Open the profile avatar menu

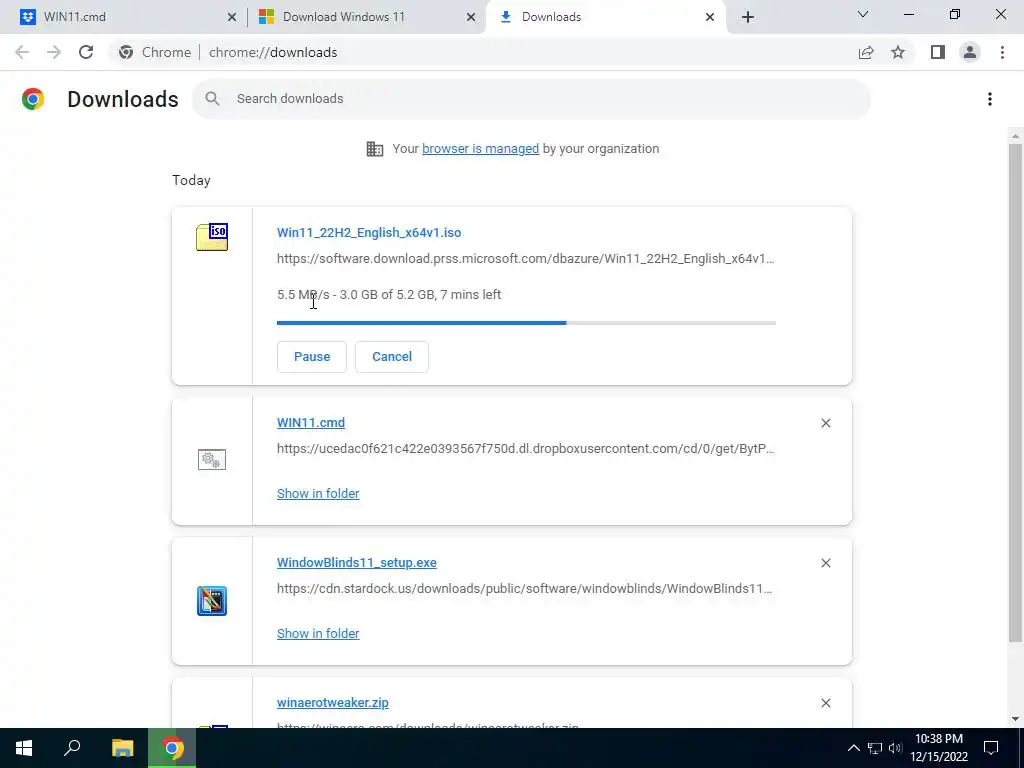[x=970, y=52]
